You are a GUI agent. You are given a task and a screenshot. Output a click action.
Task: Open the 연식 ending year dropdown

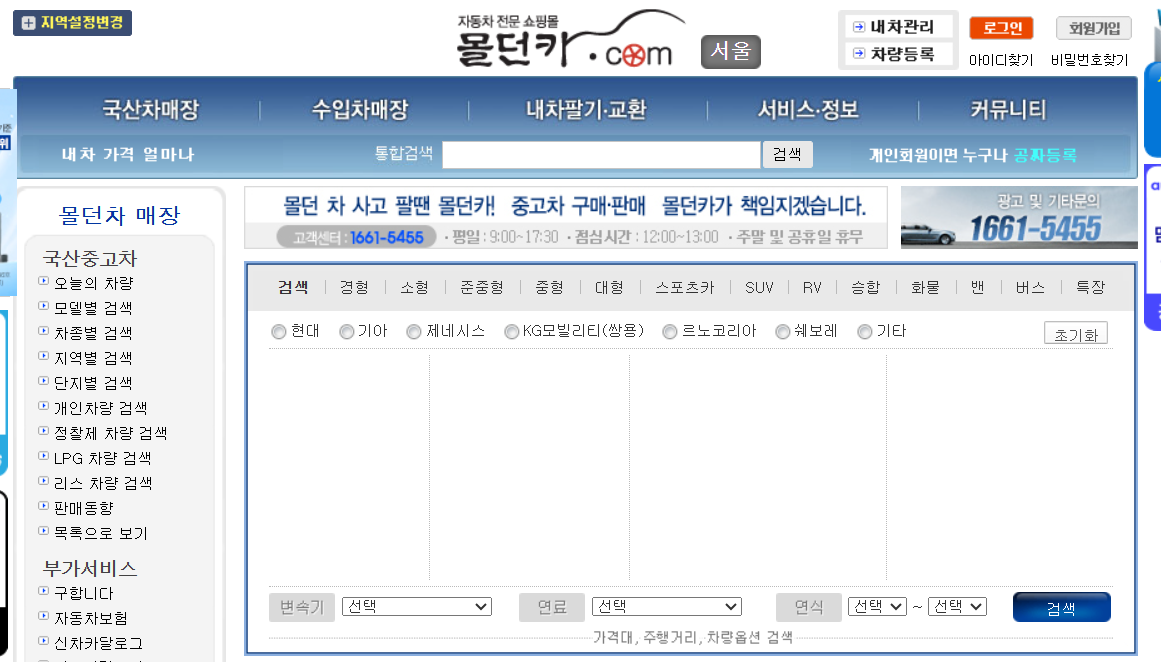(x=957, y=607)
